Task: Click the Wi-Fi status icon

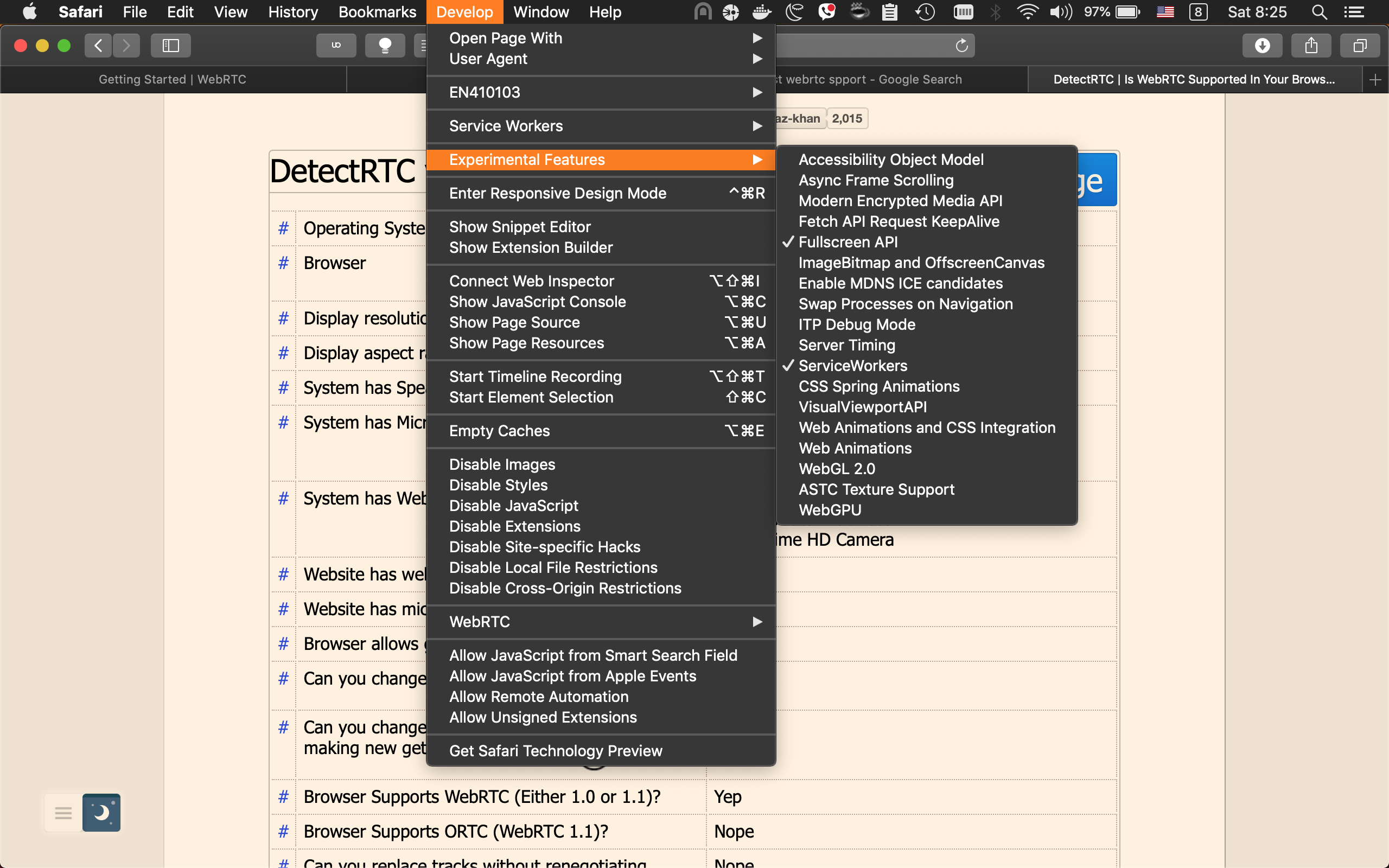Action: coord(1028,12)
